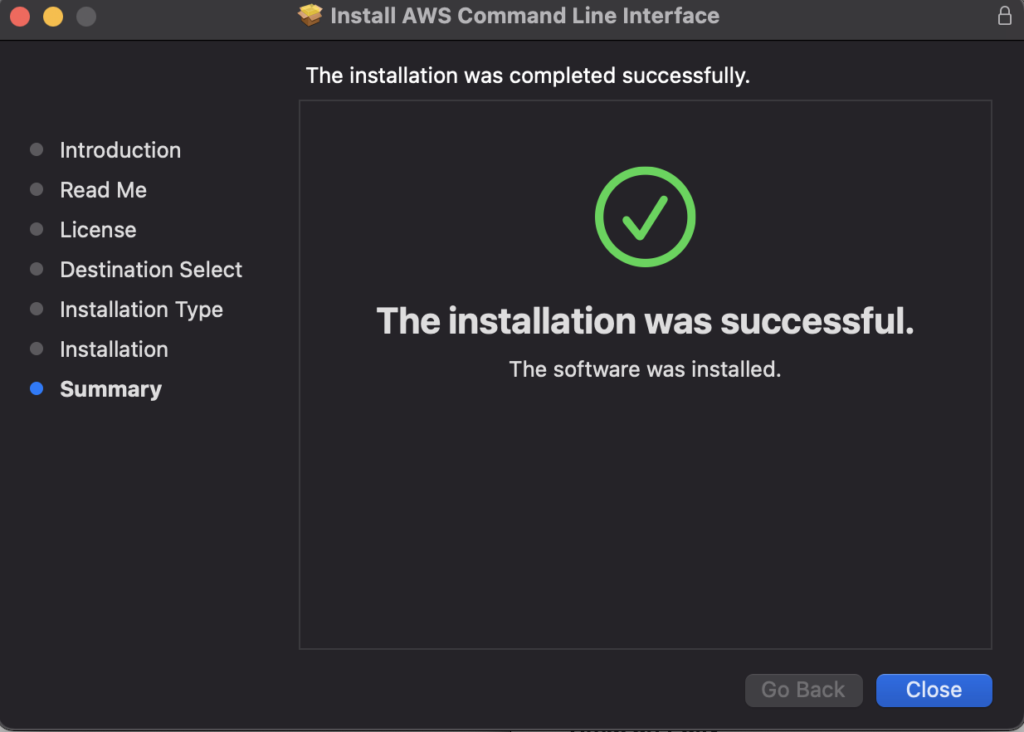
Task: Click the blue dot beside Summary
Action: click(36, 389)
